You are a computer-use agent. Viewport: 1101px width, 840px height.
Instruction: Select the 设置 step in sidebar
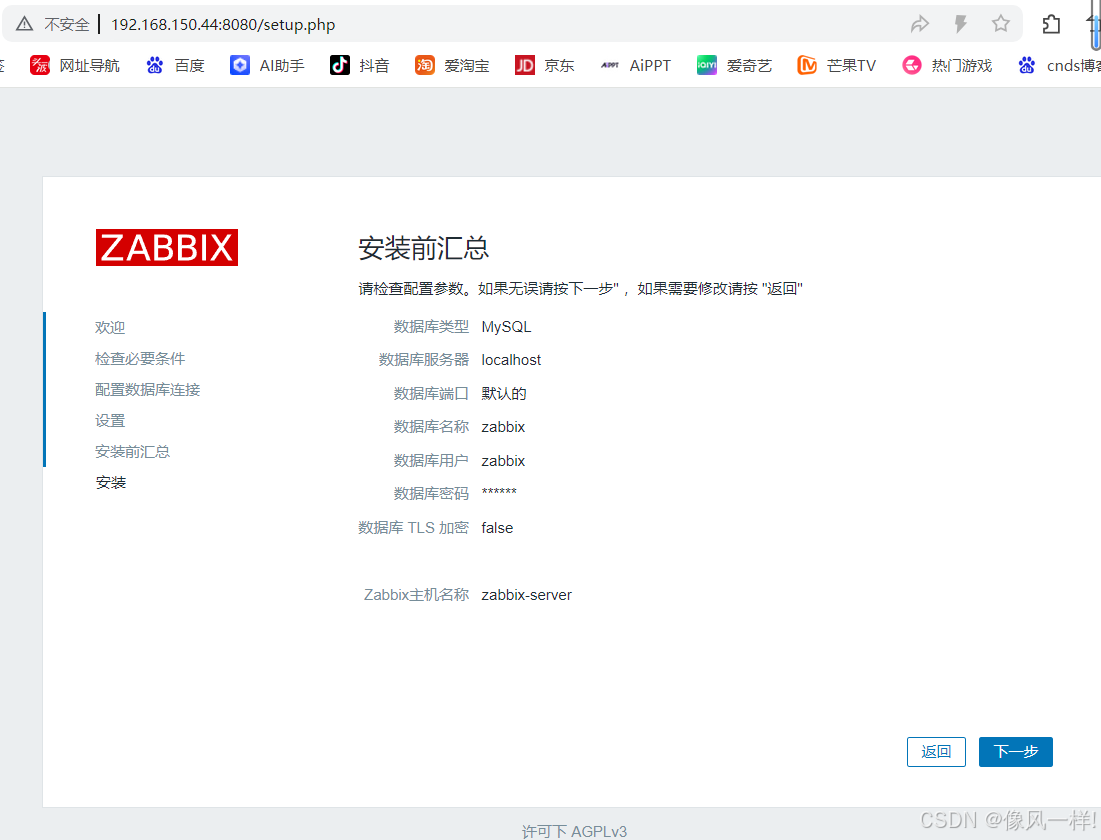[x=110, y=420]
